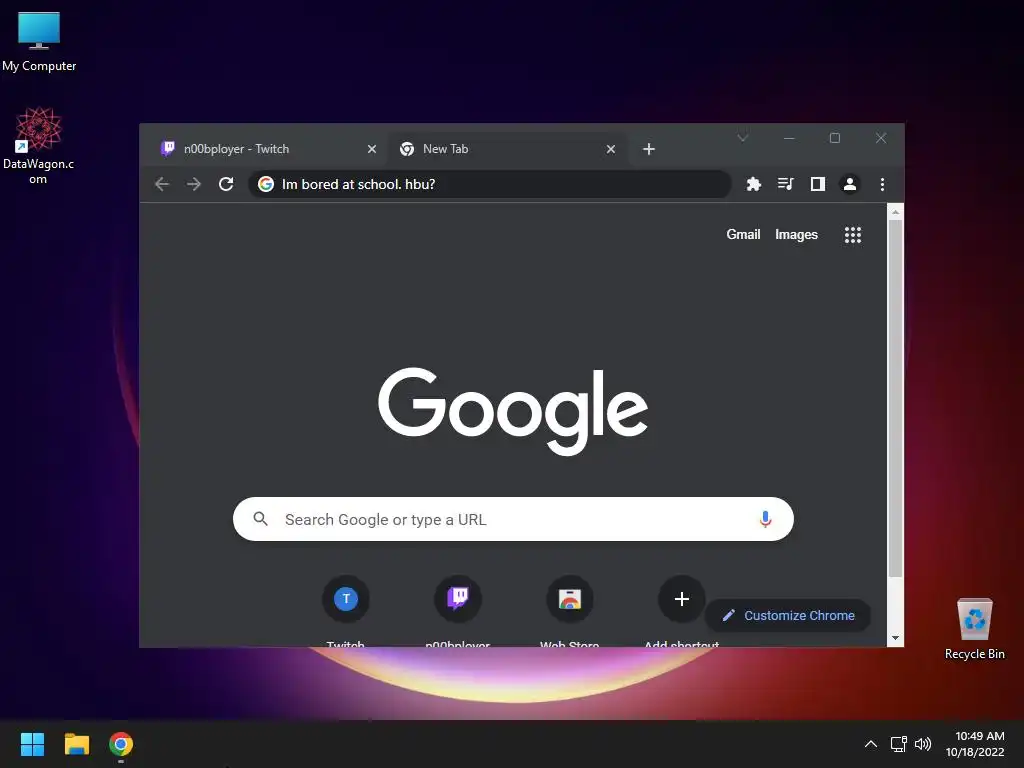Open the volume tray icon
Screen dimensions: 1024x768
click(923, 744)
